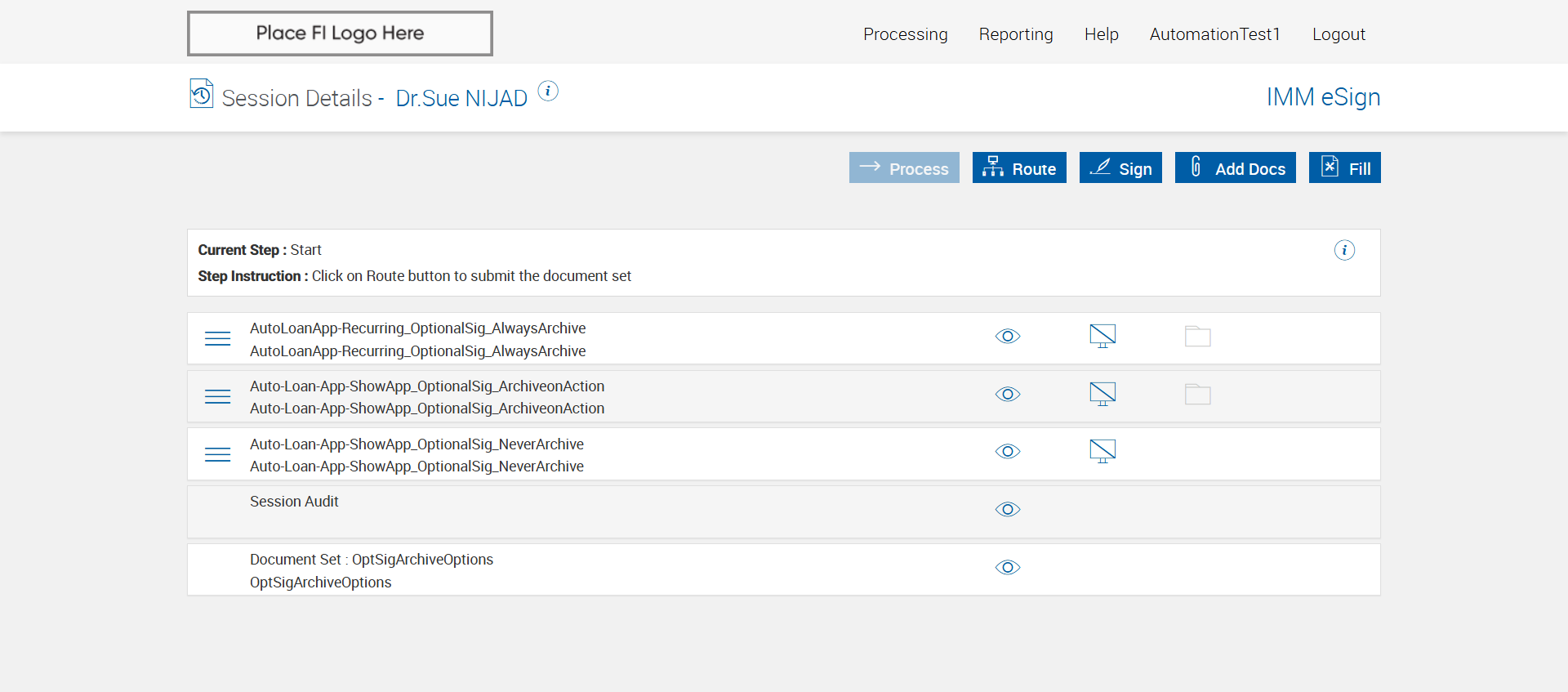Open the Current Step info icon

(1344, 250)
